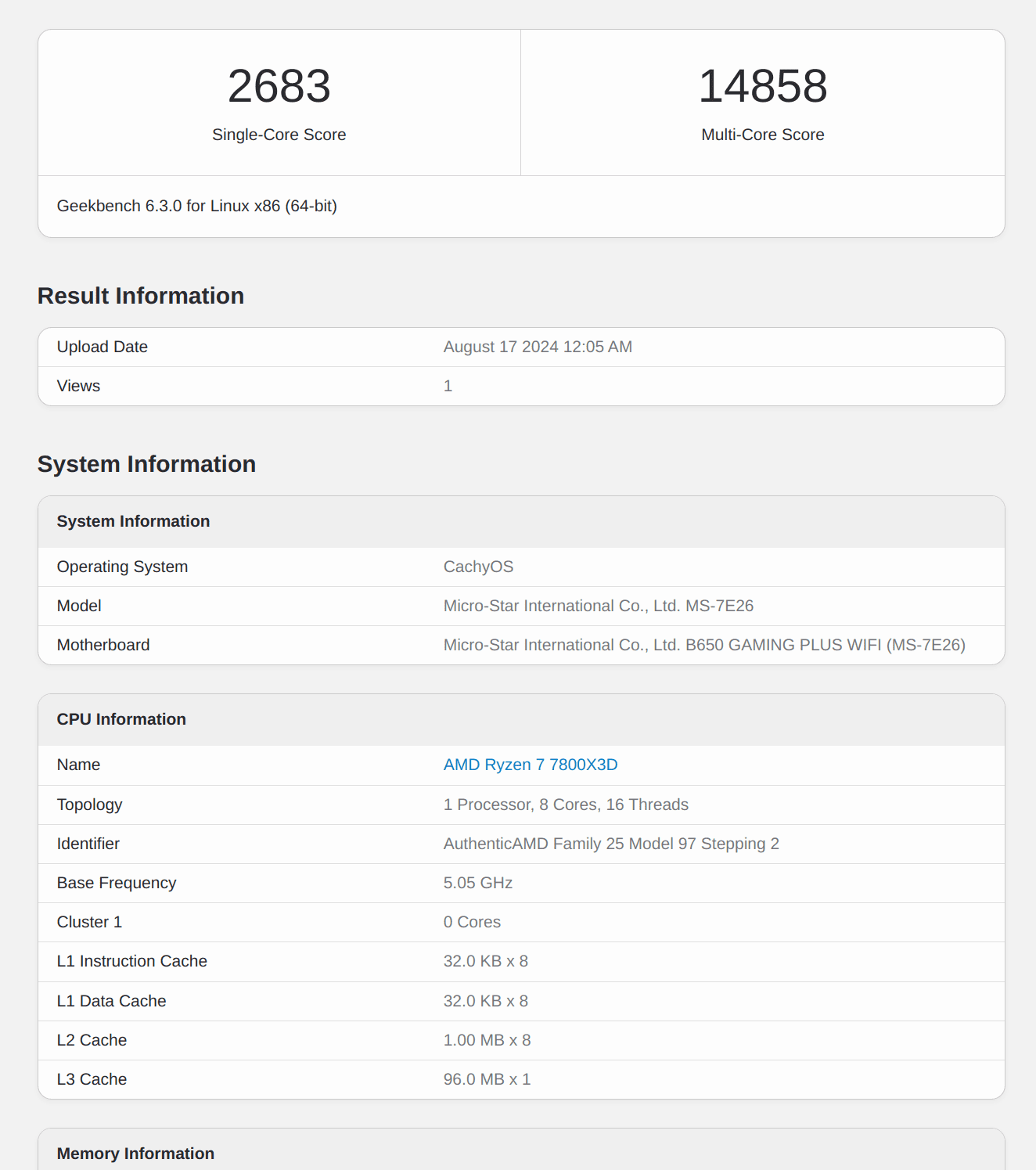The height and width of the screenshot is (1170, 1036).
Task: Click the CachyOS operating system value
Action: [478, 567]
